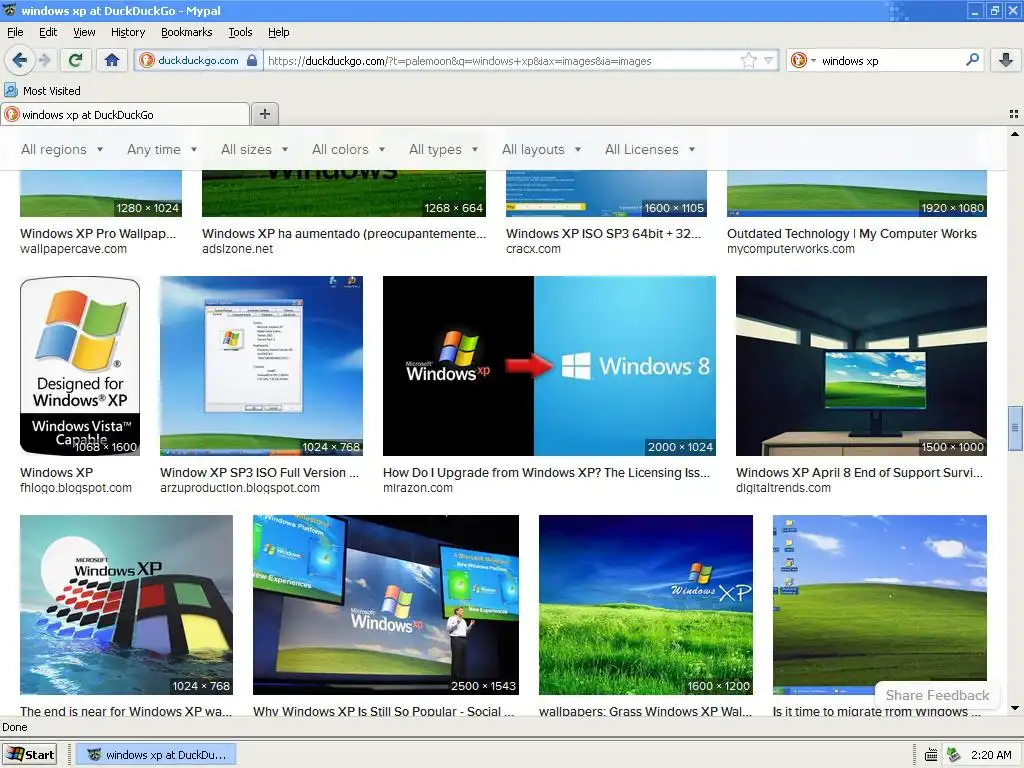Open 'Windows XP ha aumentado' result title
Image resolution: width=1024 pixels, height=768 pixels.
coord(344,234)
